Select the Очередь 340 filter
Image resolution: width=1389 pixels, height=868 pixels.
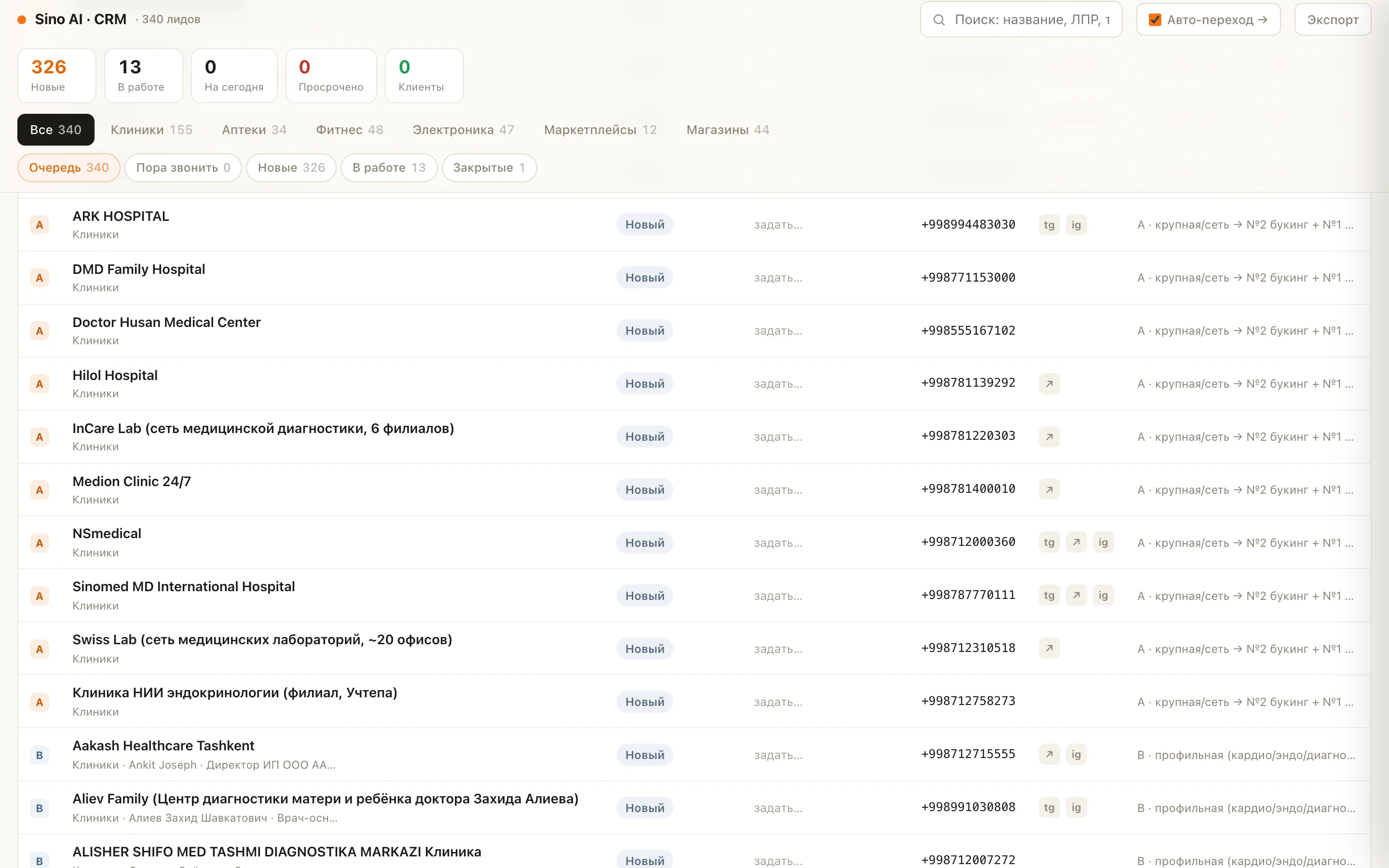pyautogui.click(x=69, y=168)
